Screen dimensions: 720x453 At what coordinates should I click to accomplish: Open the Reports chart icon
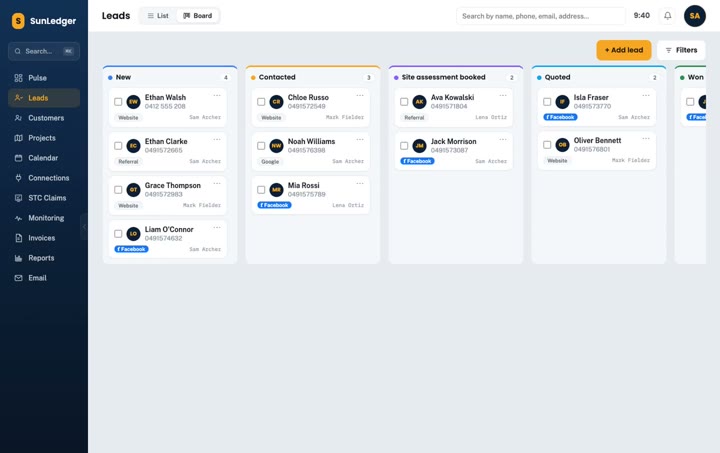[18, 258]
